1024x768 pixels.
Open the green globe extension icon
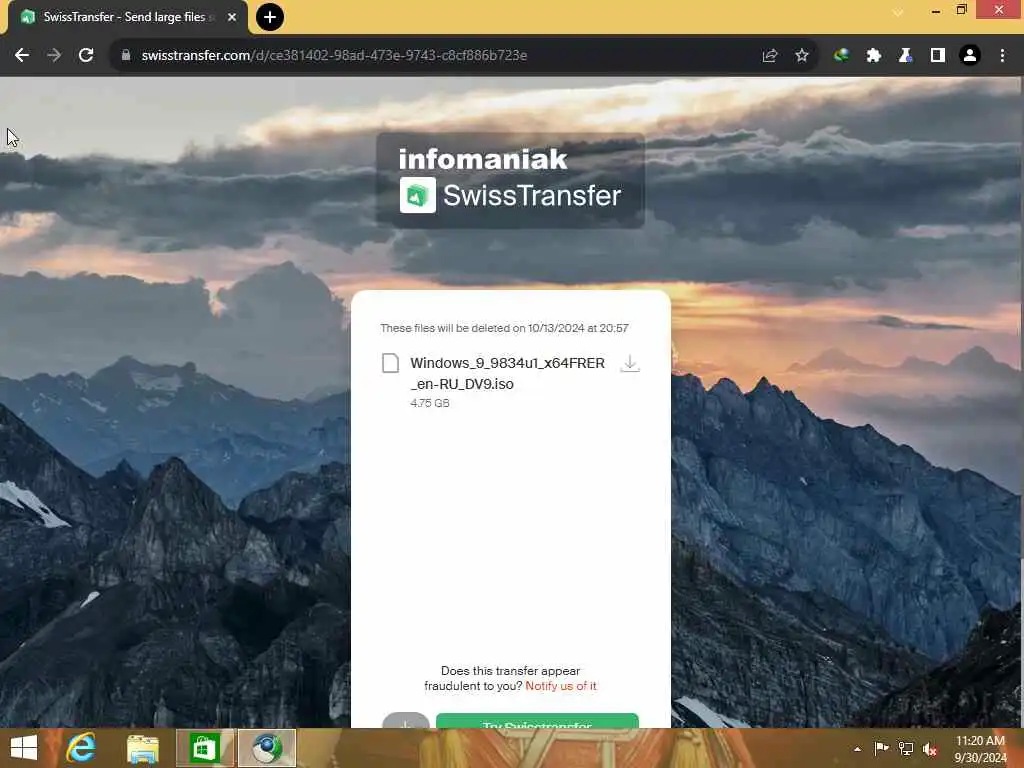(x=841, y=56)
